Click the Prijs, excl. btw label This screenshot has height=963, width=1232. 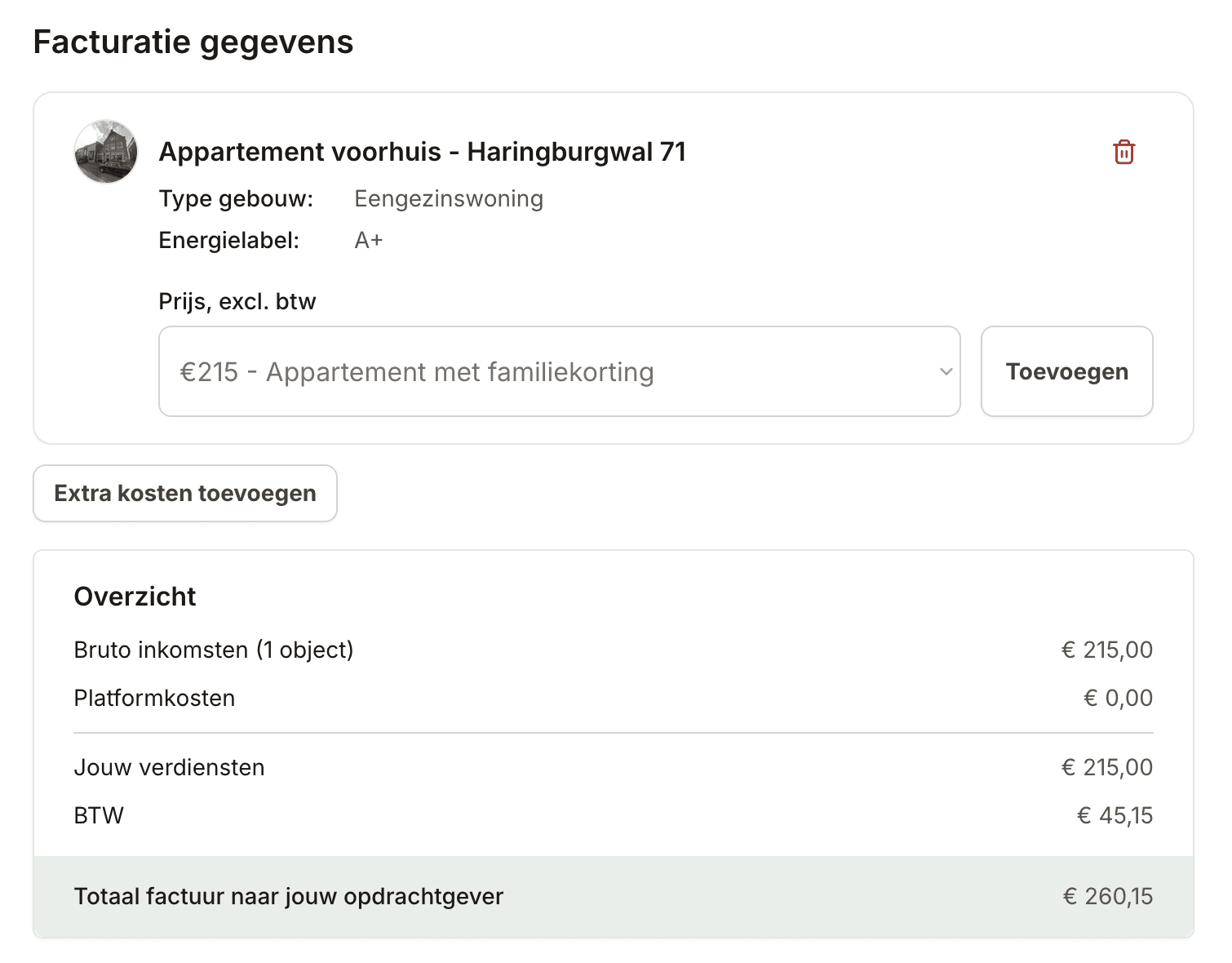pyautogui.click(x=237, y=301)
